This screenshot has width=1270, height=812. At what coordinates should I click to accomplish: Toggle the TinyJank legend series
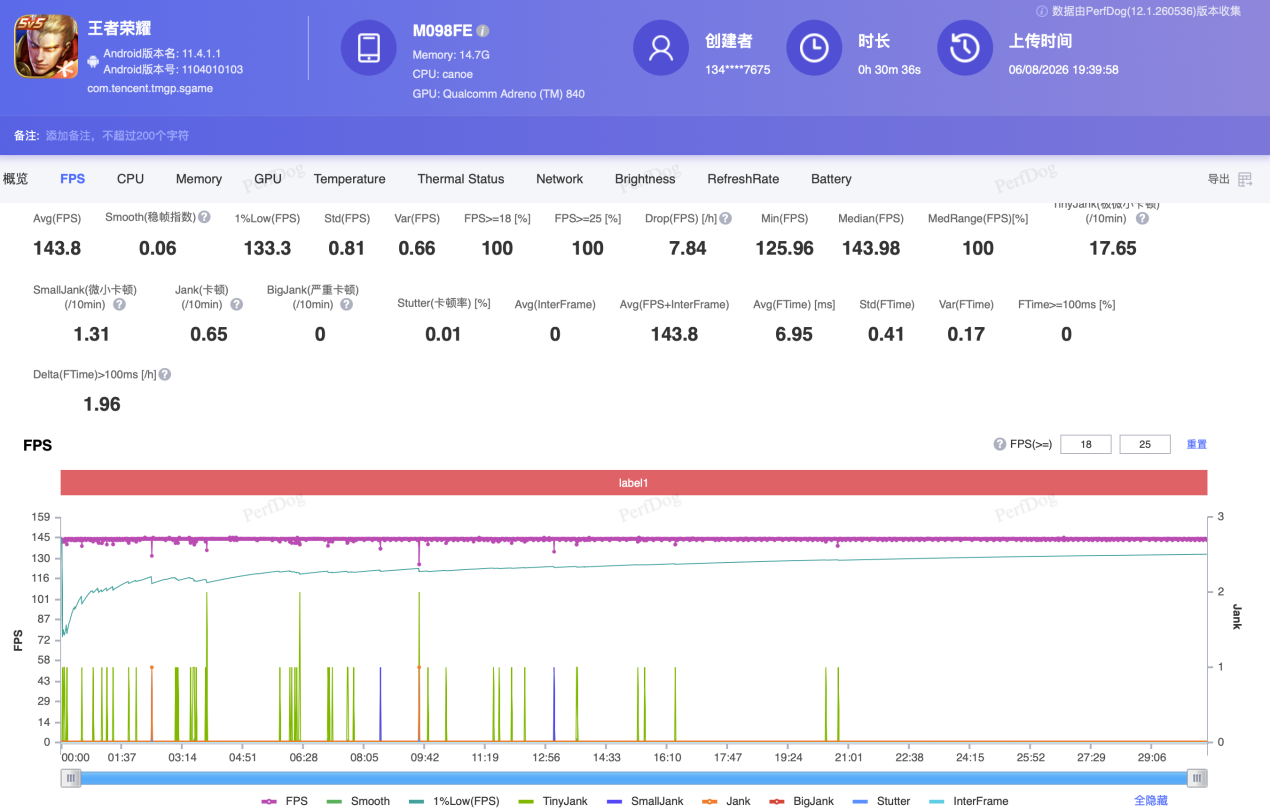(553, 801)
